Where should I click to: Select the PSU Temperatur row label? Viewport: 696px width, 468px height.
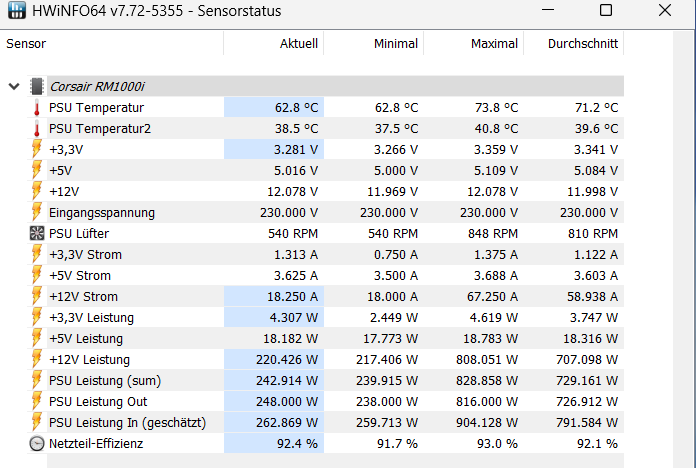[x=96, y=107]
